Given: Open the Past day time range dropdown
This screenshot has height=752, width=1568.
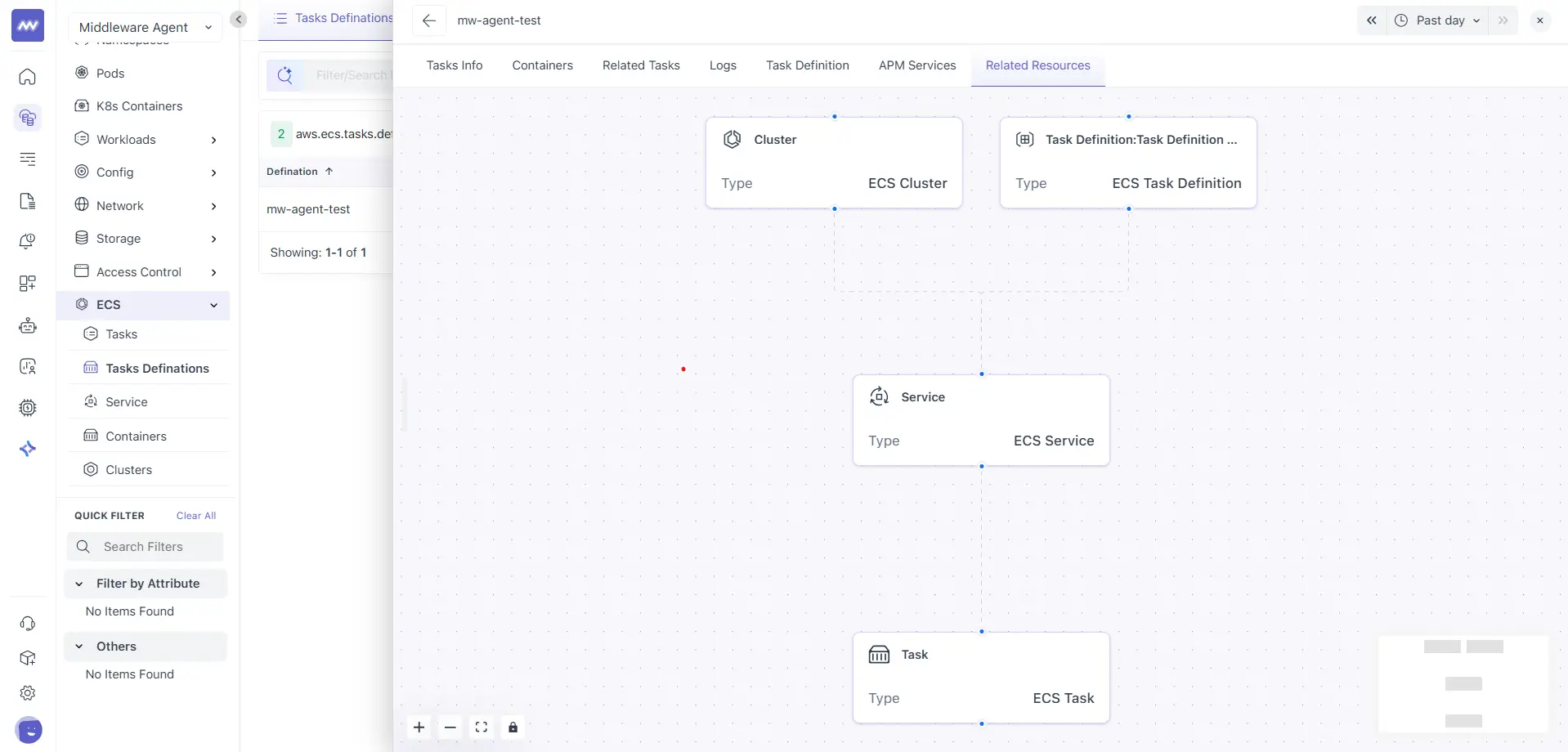Looking at the screenshot, I should [x=1439, y=20].
